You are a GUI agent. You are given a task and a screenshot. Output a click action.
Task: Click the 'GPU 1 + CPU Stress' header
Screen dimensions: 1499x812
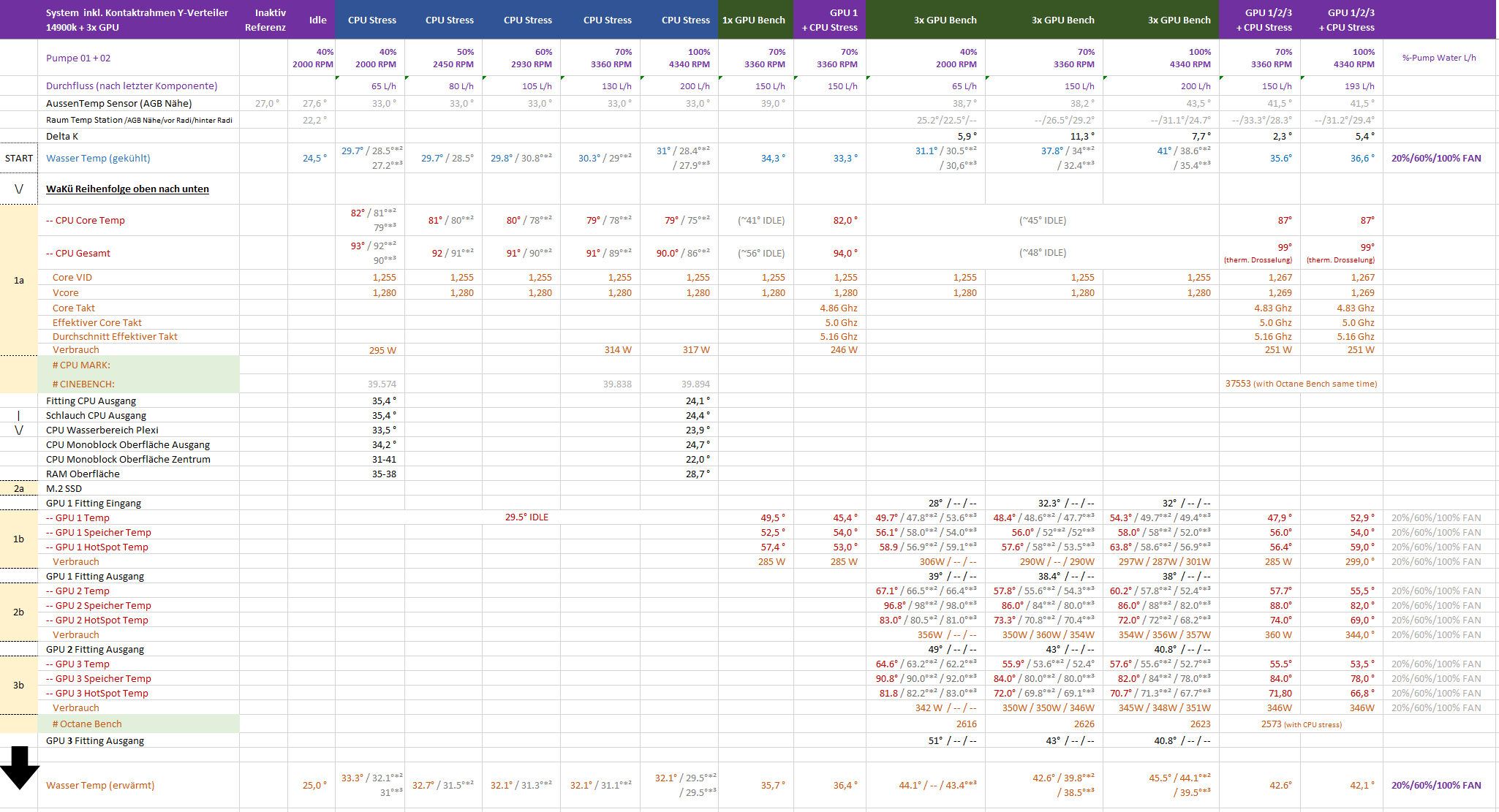[830, 20]
